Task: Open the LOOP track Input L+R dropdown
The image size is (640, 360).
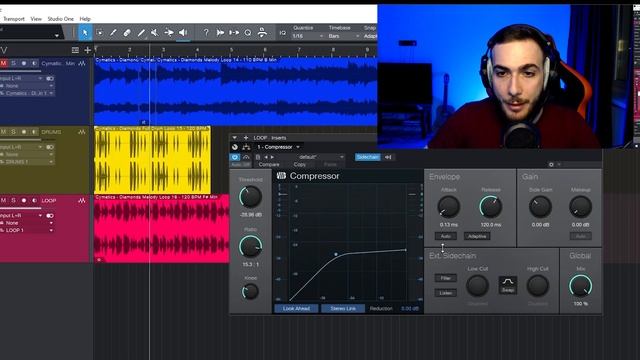Action: [x=21, y=215]
